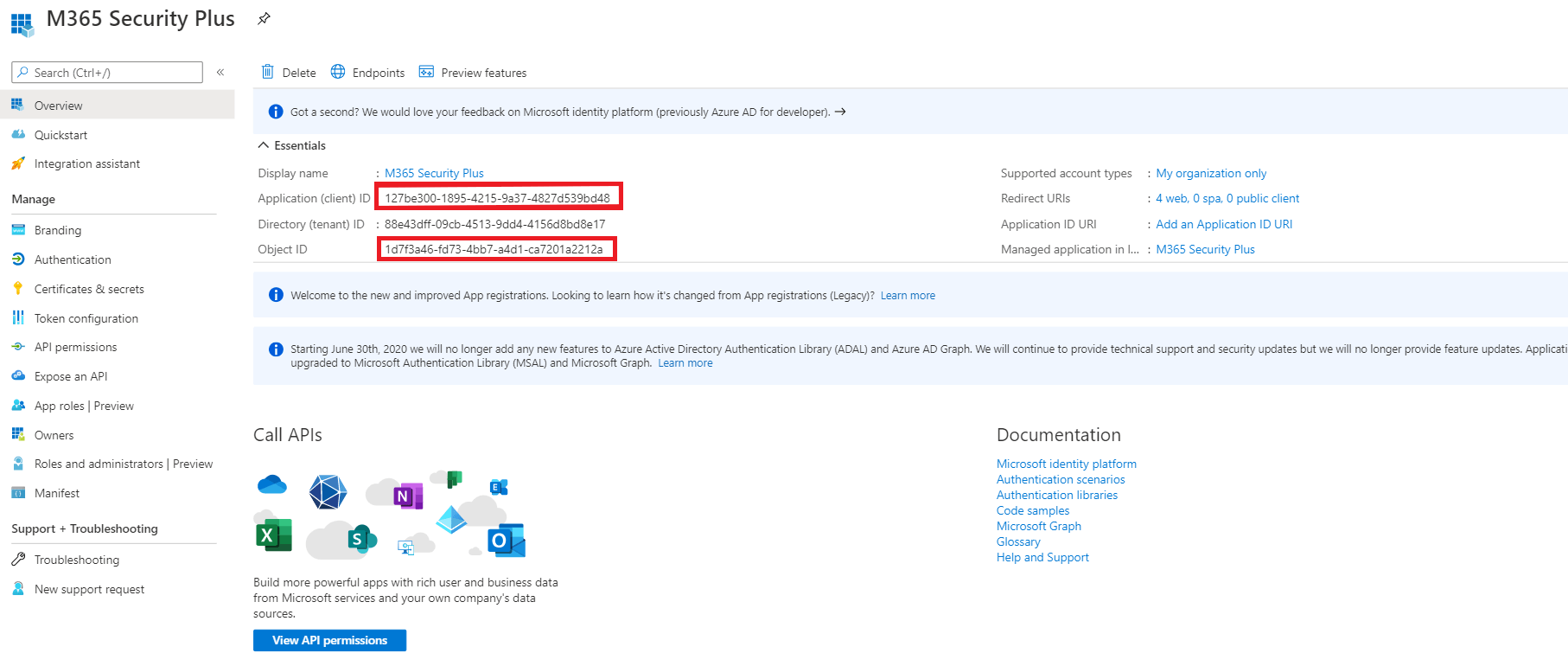Click the feedback banner arrow
Viewport: 1568px width, 666px height.
tap(840, 112)
